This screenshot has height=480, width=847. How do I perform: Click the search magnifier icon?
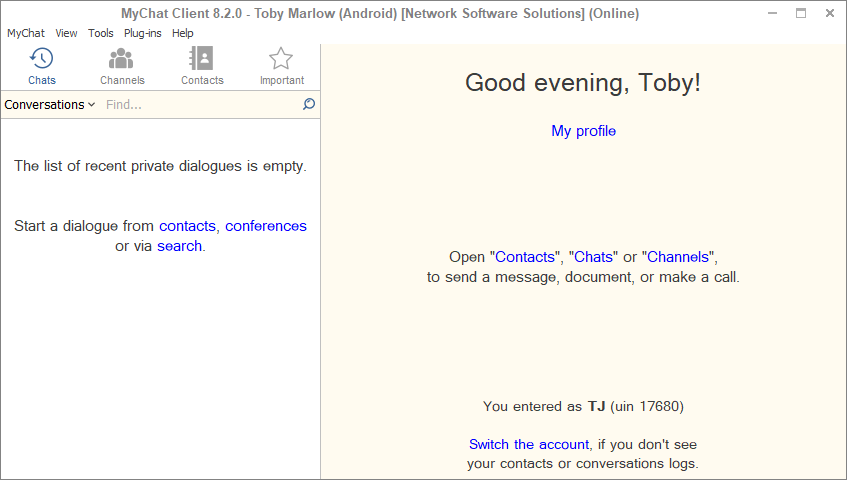click(x=309, y=104)
